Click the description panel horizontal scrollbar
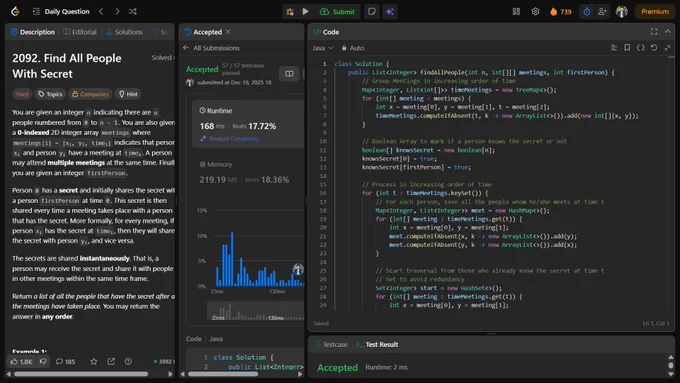Screen dimensions: 680x383 [x=81, y=374]
